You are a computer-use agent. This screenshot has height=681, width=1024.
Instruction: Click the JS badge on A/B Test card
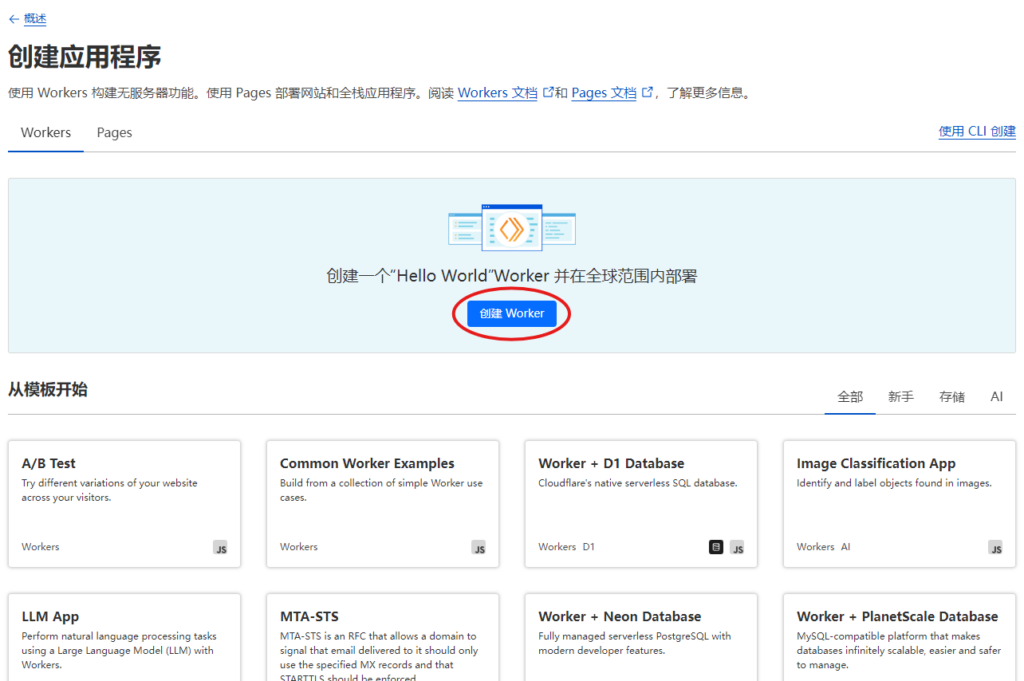[x=221, y=548]
